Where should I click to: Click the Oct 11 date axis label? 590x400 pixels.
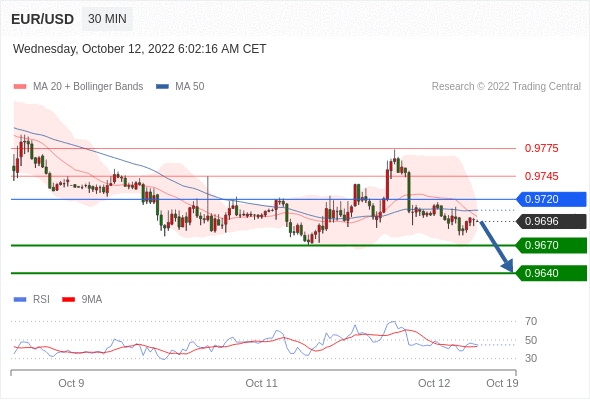pos(262,383)
